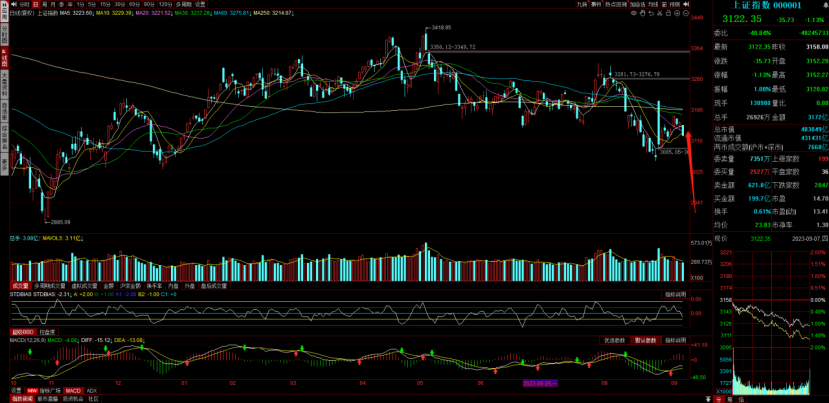Click the zoom-out minus circle icon
Screen dimensions: 829x403
click(x=686, y=13)
